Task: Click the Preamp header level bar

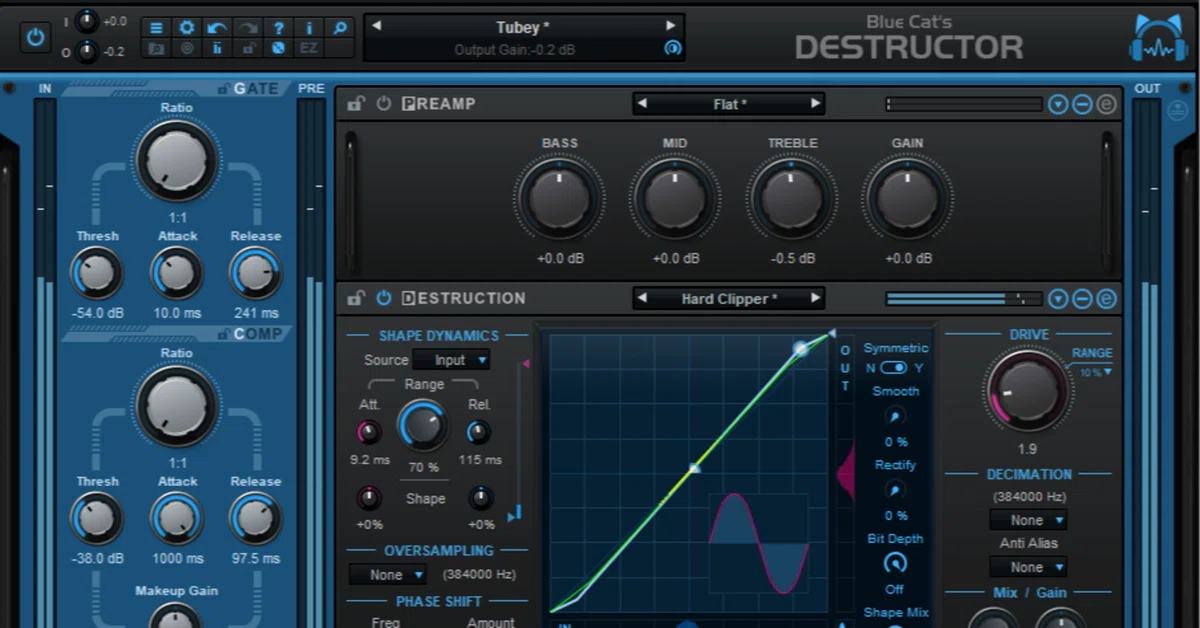Action: tap(962, 104)
